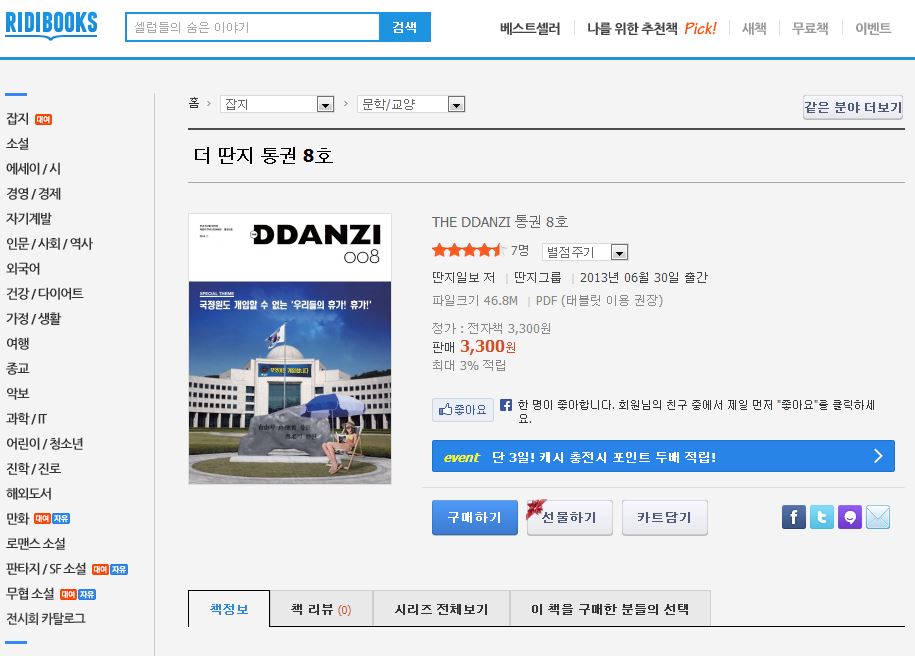Open 에세이/시 category in sidebar
915x656 pixels.
tap(33, 169)
